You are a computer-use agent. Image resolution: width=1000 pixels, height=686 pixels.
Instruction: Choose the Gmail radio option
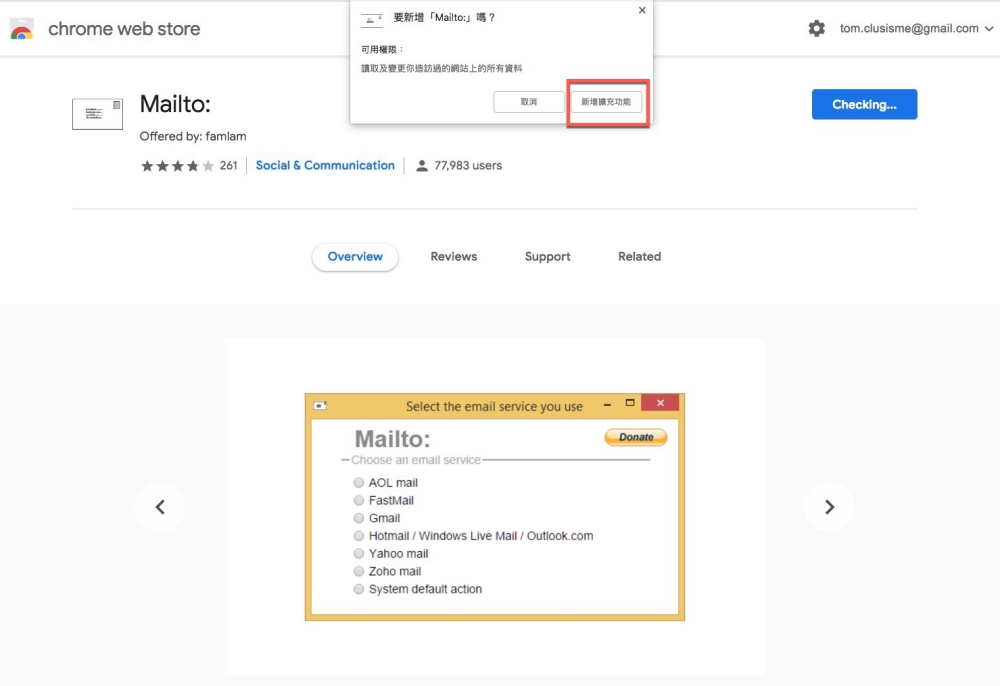[x=359, y=518]
